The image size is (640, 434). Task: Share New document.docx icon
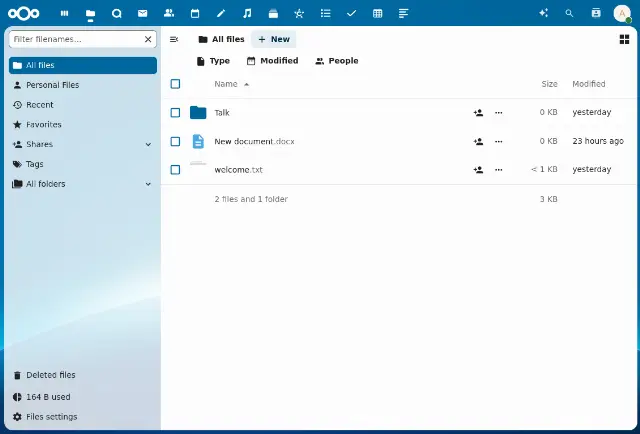(478, 142)
